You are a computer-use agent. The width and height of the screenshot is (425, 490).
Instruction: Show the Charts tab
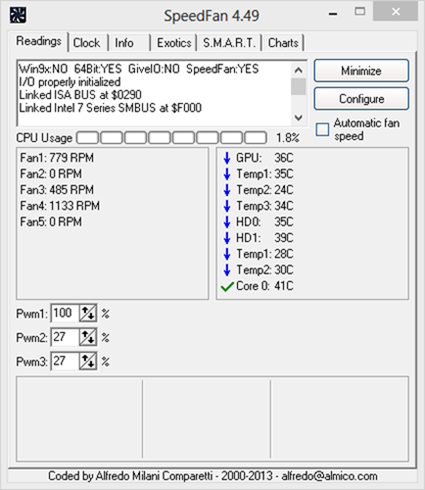click(x=283, y=43)
